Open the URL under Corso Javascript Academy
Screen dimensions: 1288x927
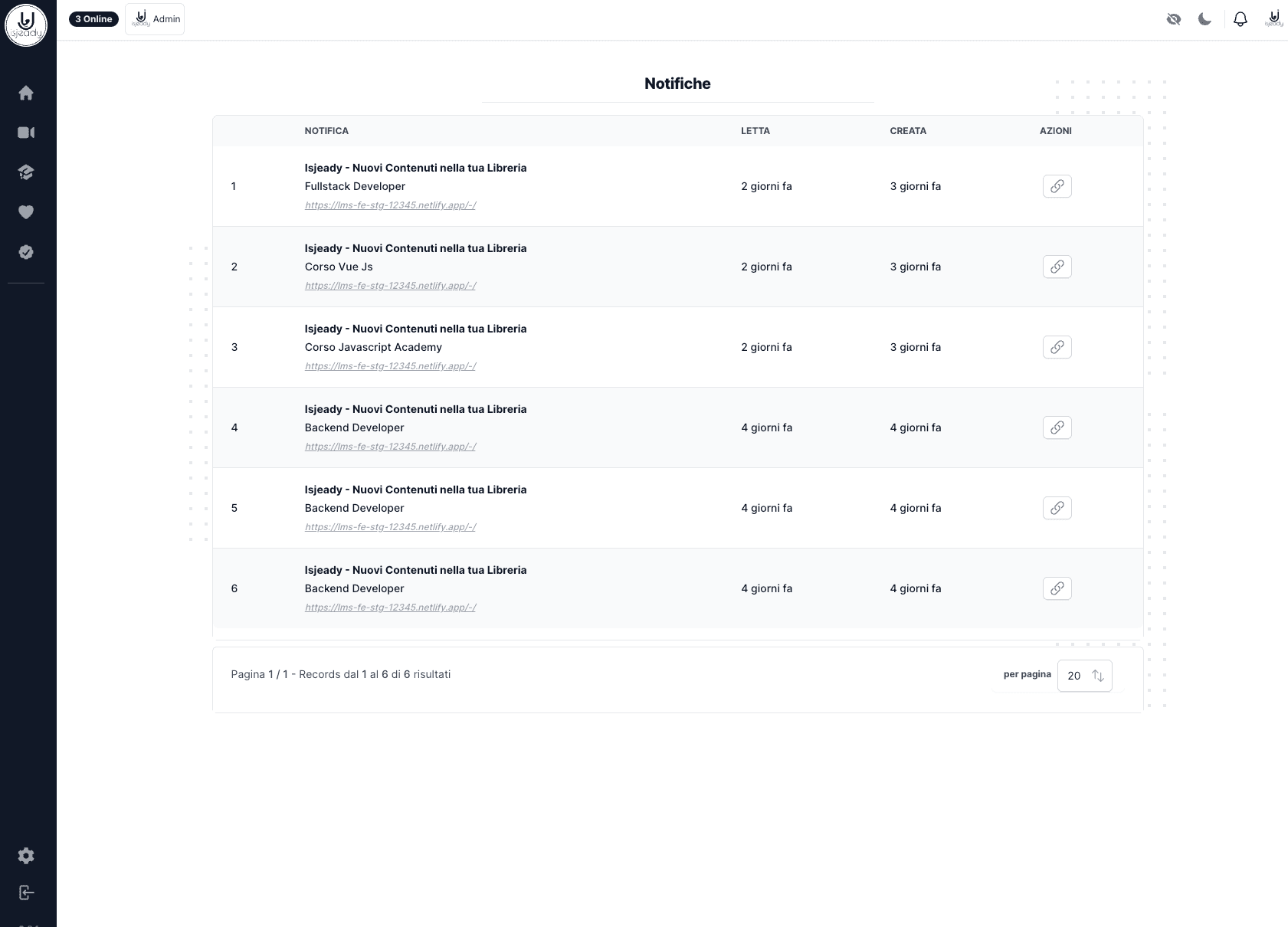(390, 366)
